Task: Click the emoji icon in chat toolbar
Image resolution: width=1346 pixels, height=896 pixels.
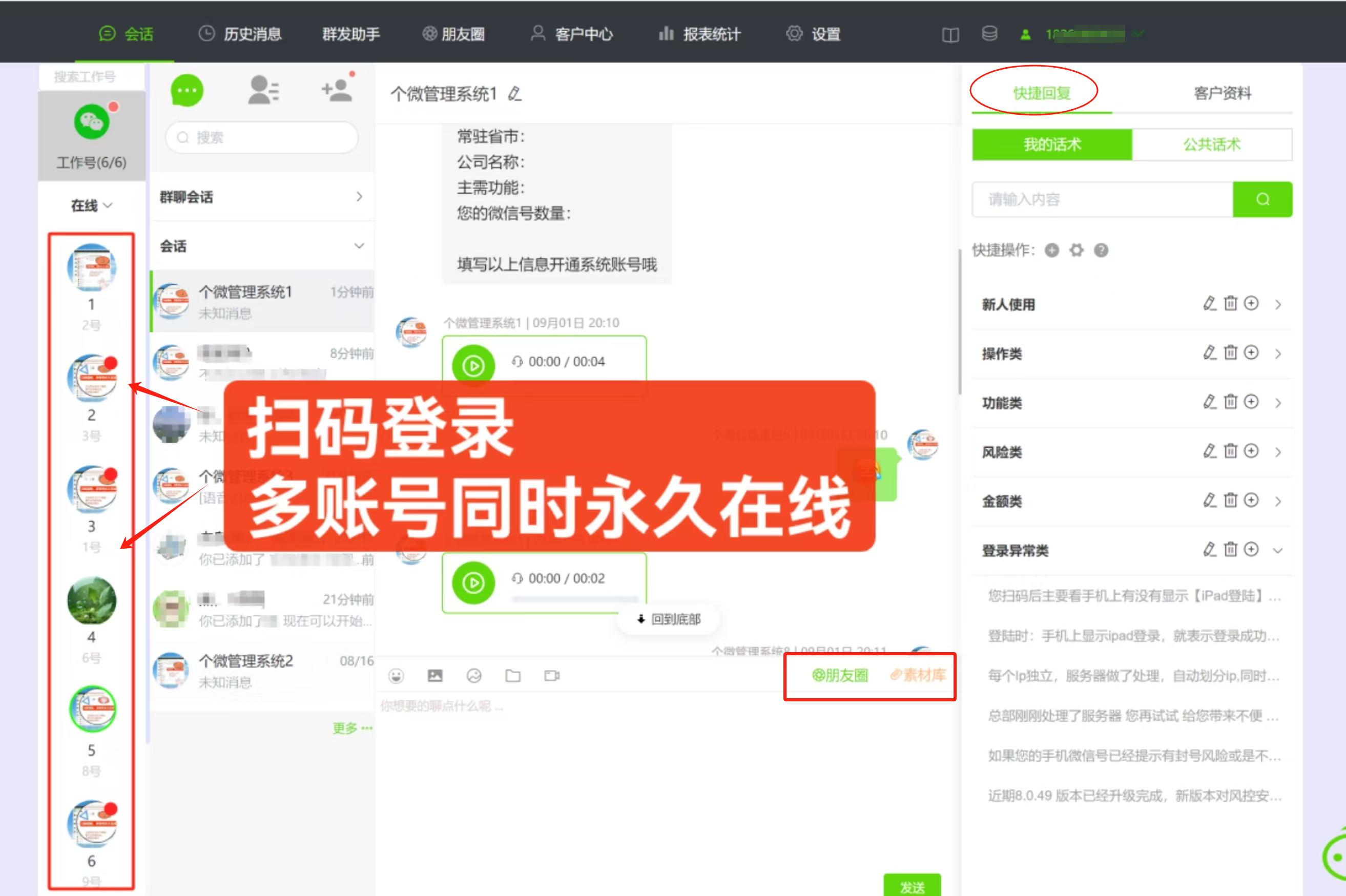Action: coord(396,676)
